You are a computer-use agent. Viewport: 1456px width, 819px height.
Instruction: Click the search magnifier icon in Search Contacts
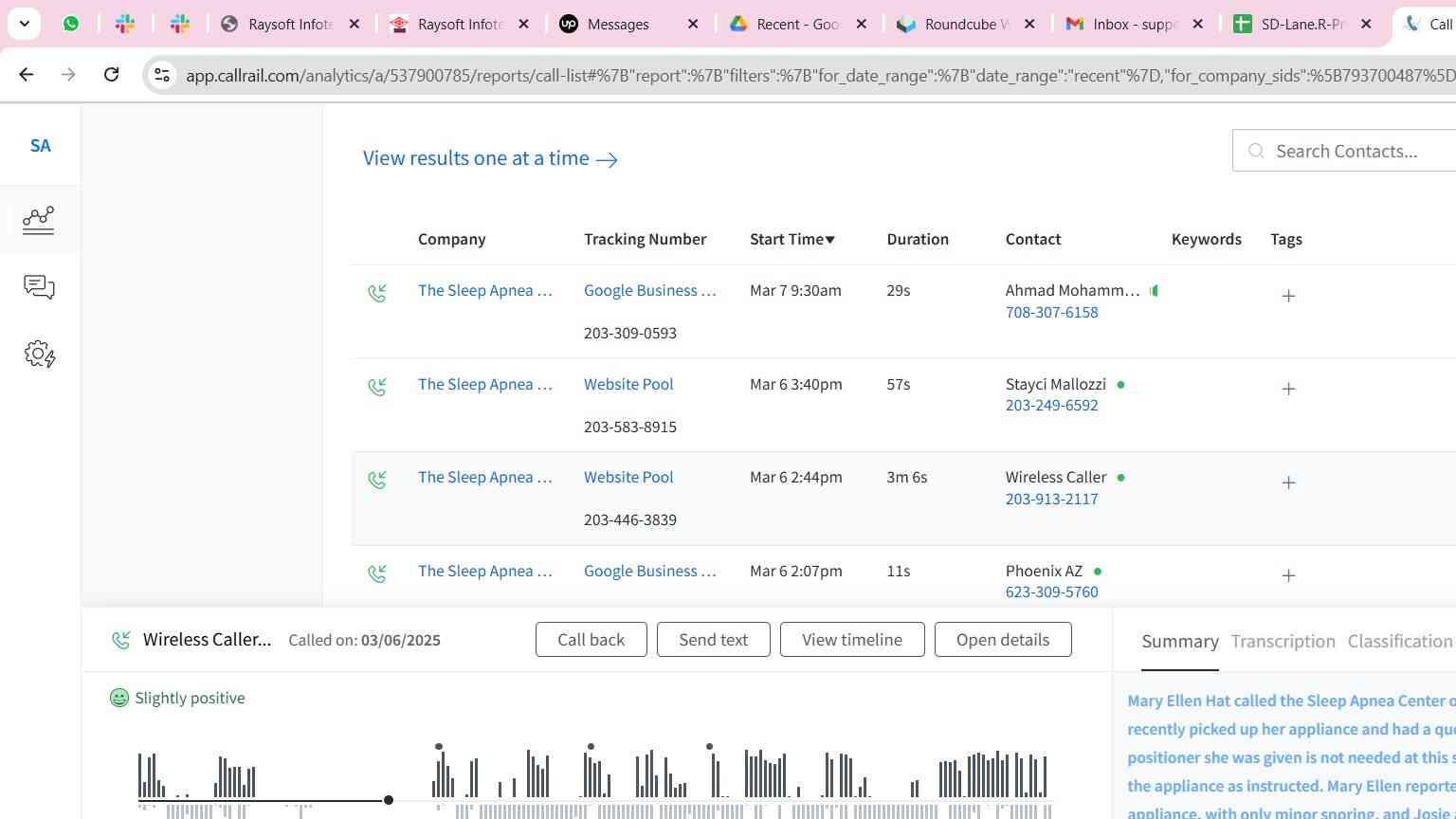(1257, 151)
